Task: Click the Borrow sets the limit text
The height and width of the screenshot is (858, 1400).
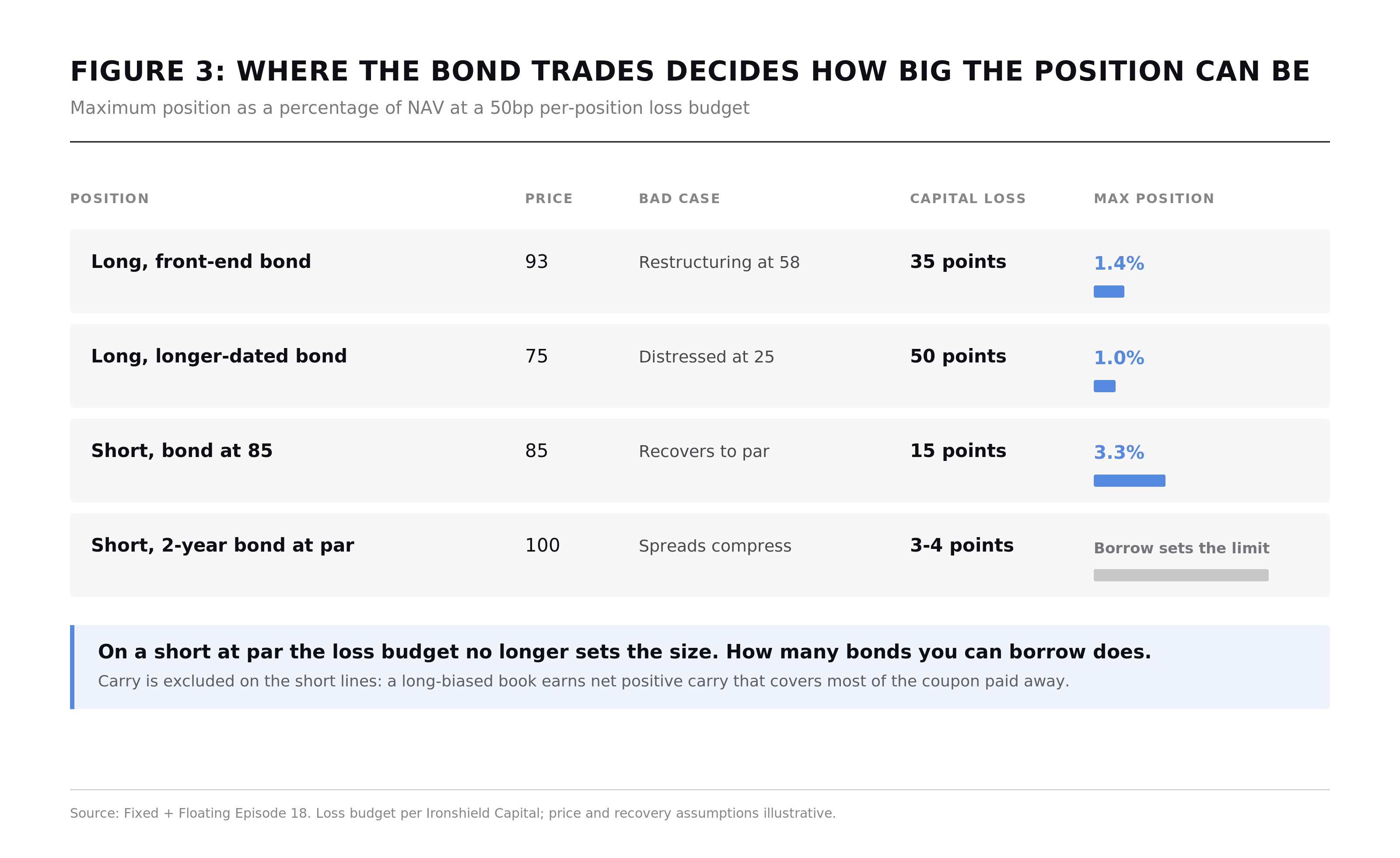Action: [x=1181, y=548]
